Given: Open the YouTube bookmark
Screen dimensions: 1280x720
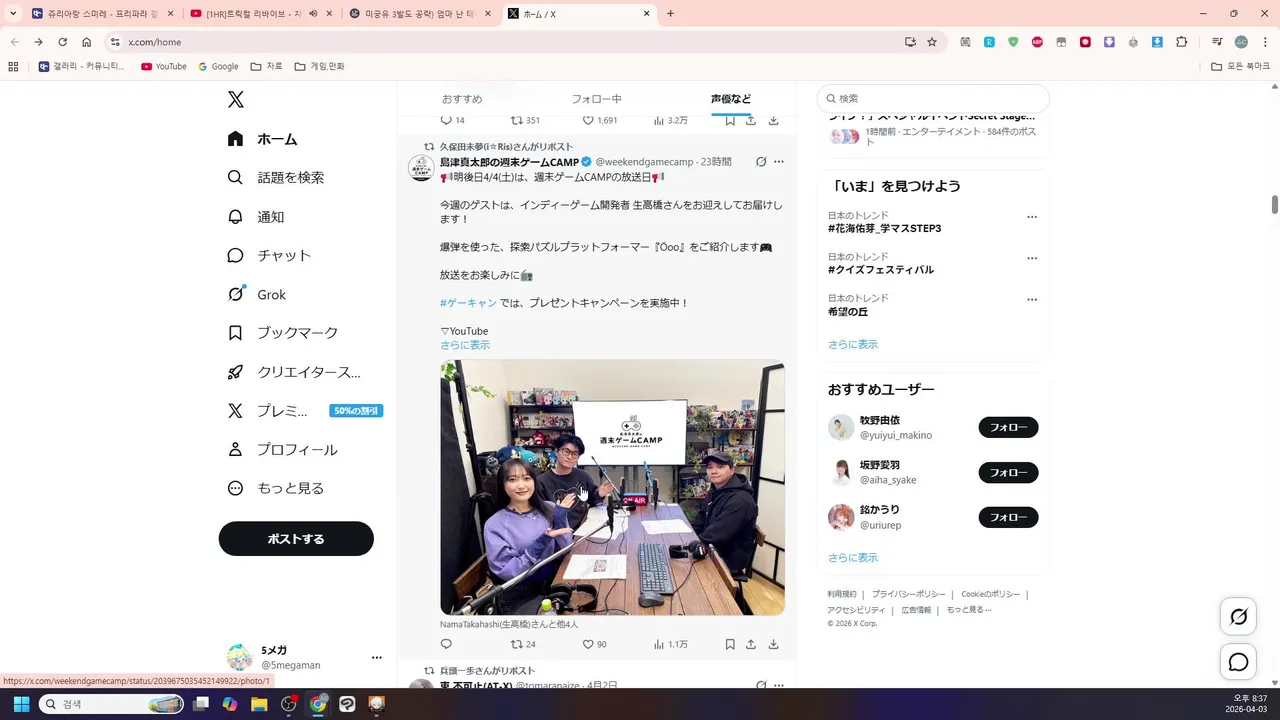Looking at the screenshot, I should coord(164,67).
